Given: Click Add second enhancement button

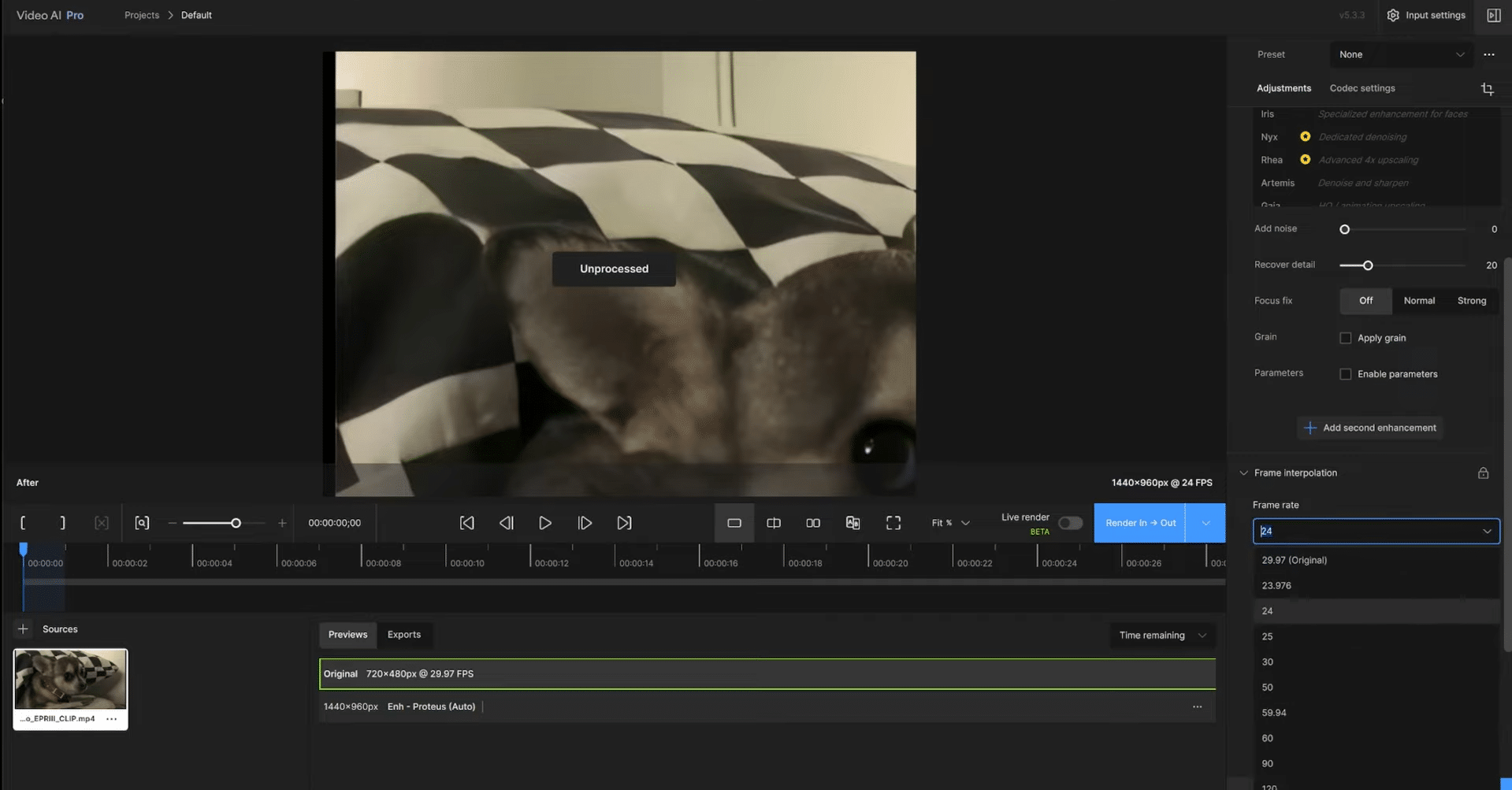Looking at the screenshot, I should (x=1370, y=428).
